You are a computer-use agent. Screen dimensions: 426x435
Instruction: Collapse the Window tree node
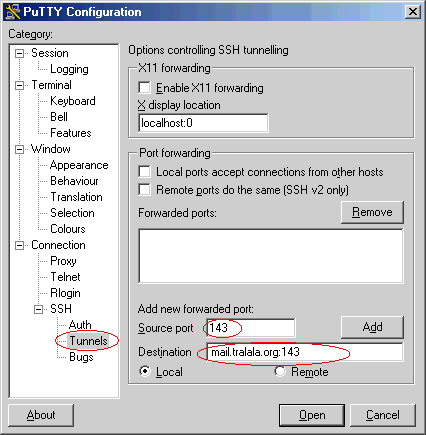pos(20,150)
